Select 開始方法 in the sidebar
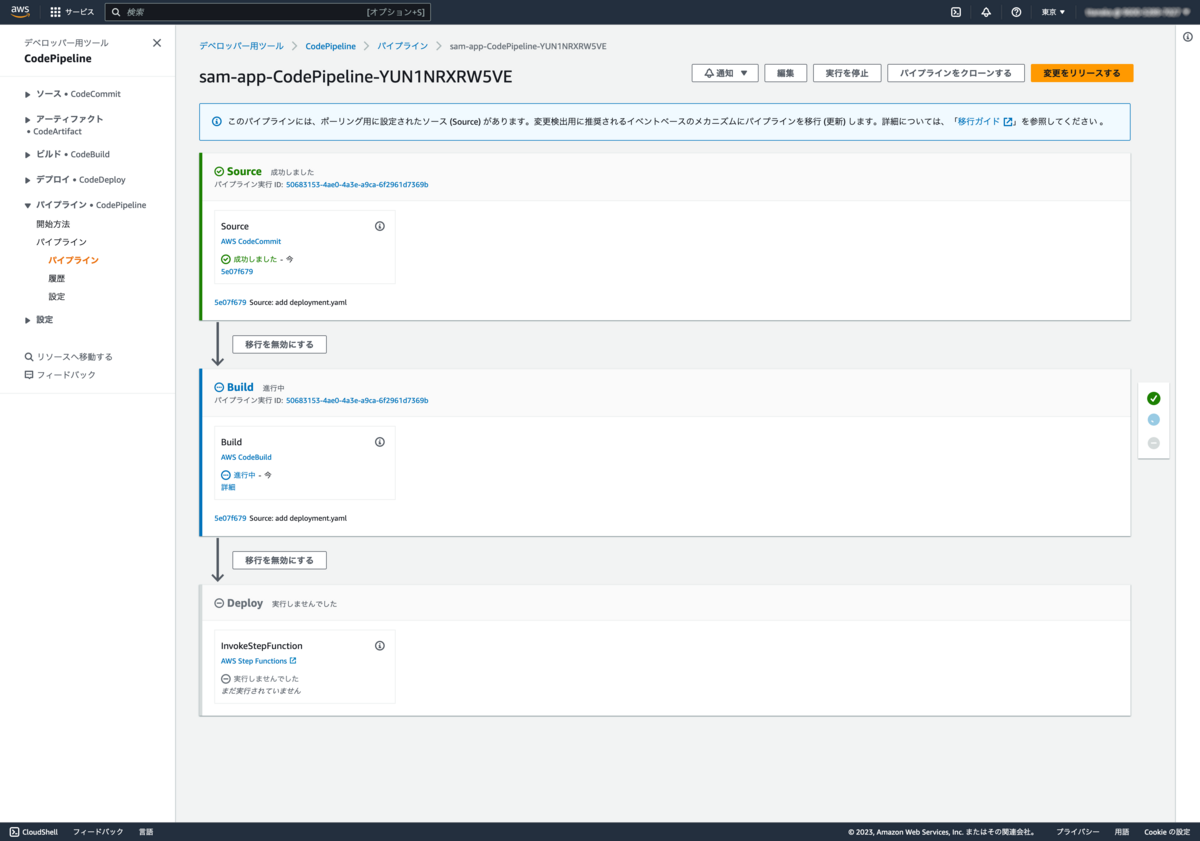Screen dimensions: 1200x841 click(x=53, y=224)
